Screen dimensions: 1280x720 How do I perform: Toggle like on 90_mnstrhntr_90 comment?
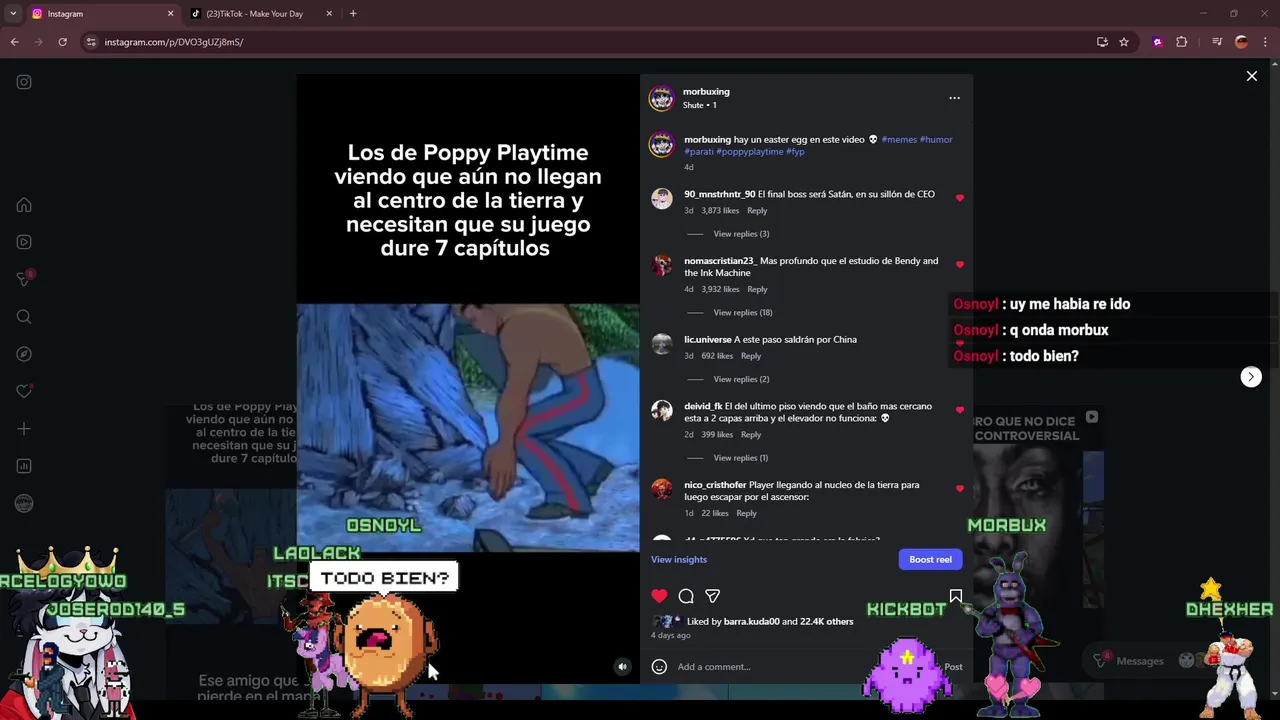[960, 198]
